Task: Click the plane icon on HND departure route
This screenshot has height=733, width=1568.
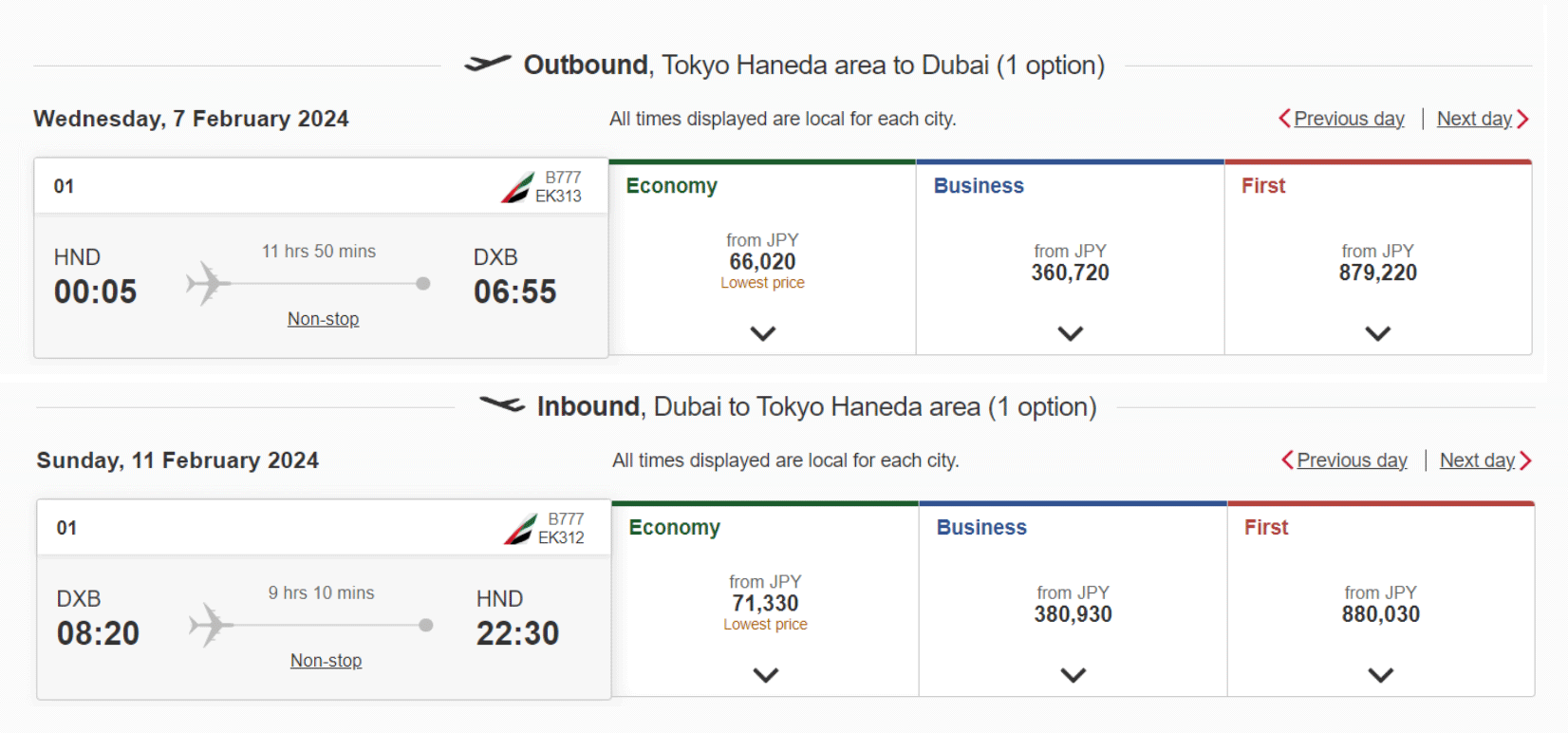Action: [208, 283]
